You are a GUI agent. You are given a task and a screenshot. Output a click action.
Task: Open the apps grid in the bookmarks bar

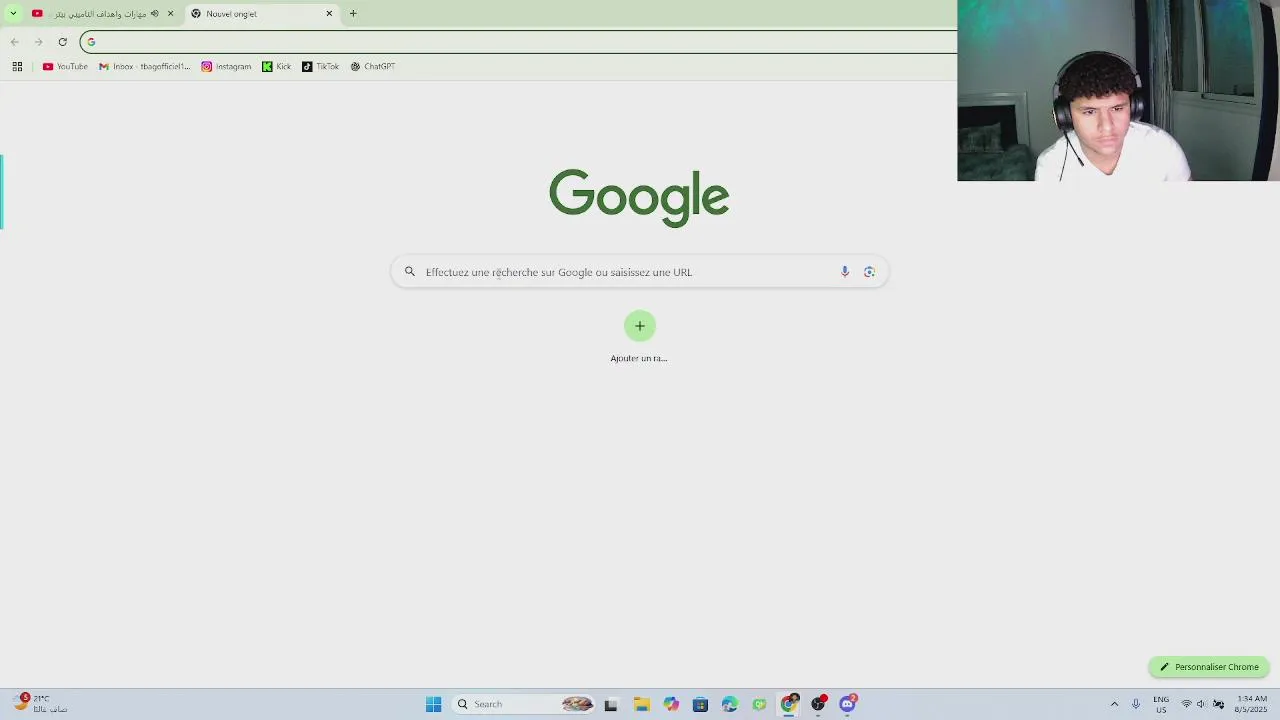[x=17, y=67]
